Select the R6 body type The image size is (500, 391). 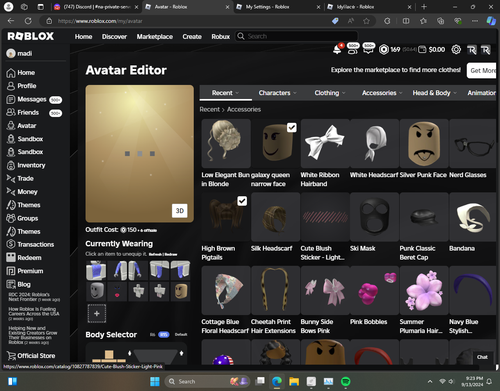(152, 335)
